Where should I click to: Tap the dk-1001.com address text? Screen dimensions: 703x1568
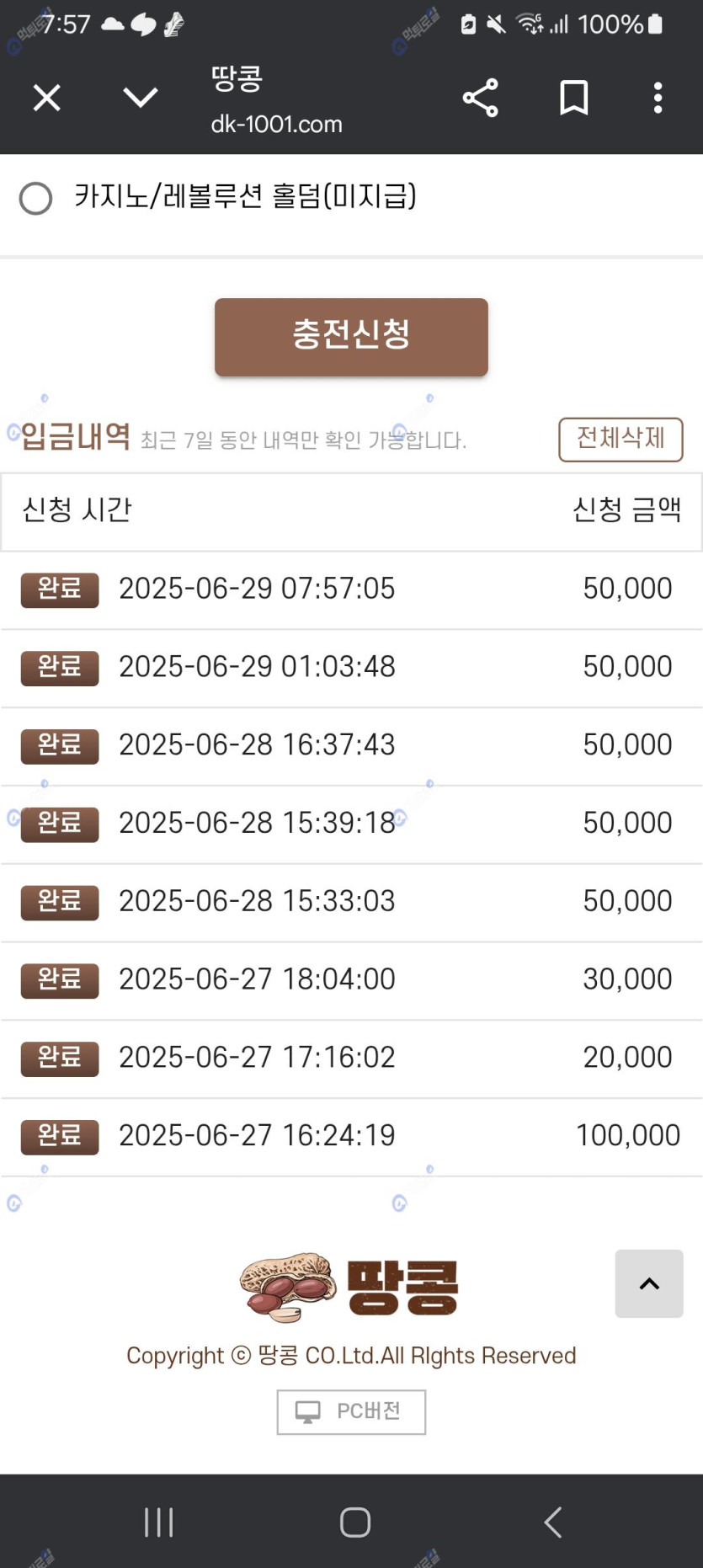pyautogui.click(x=276, y=125)
